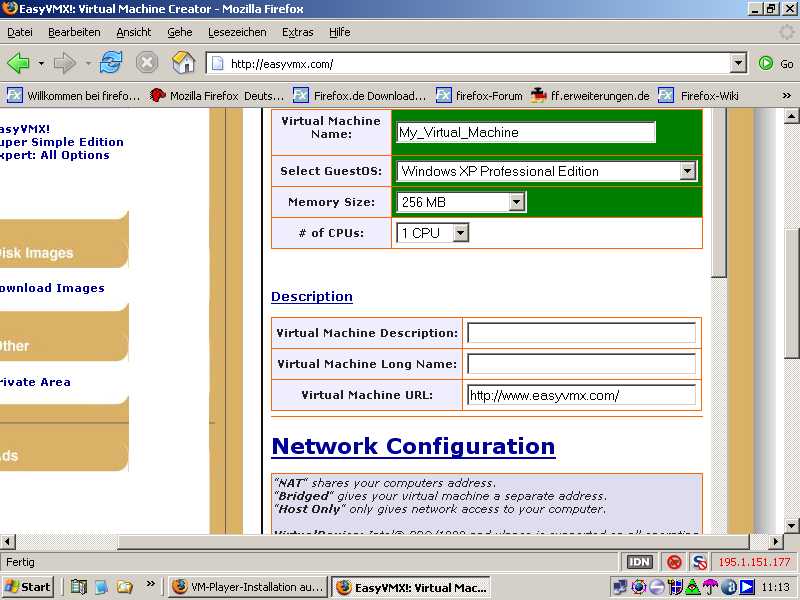This screenshot has width=800, height=600.
Task: Open the Select GuestOS dropdown
Action: (687, 171)
